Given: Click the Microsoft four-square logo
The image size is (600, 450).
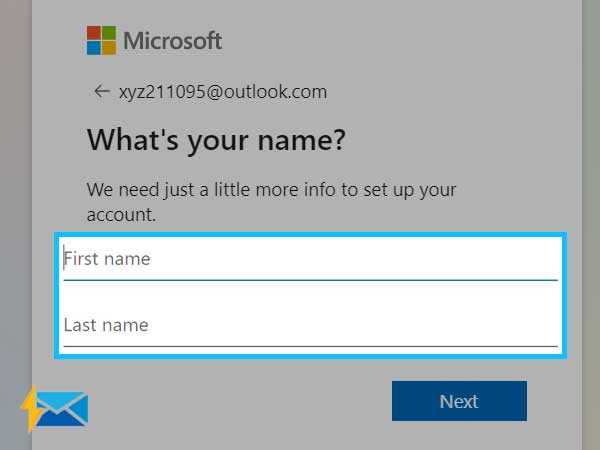Looking at the screenshot, I should point(101,41).
